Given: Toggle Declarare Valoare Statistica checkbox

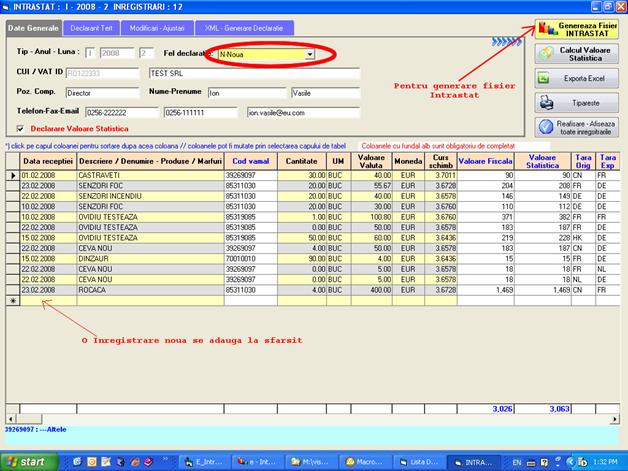Looking at the screenshot, I should pyautogui.click(x=22, y=129).
